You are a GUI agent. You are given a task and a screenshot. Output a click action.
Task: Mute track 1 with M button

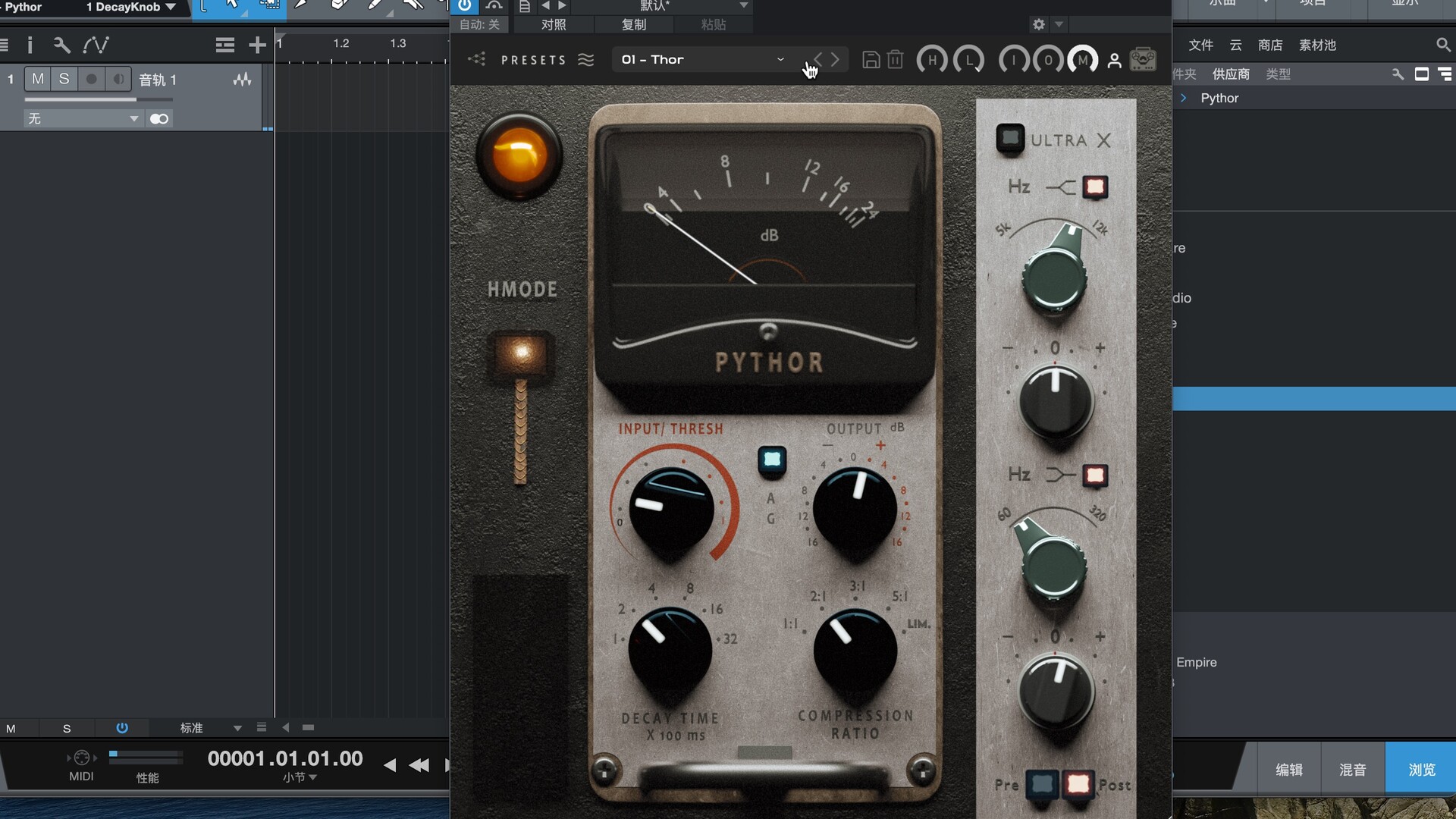37,79
